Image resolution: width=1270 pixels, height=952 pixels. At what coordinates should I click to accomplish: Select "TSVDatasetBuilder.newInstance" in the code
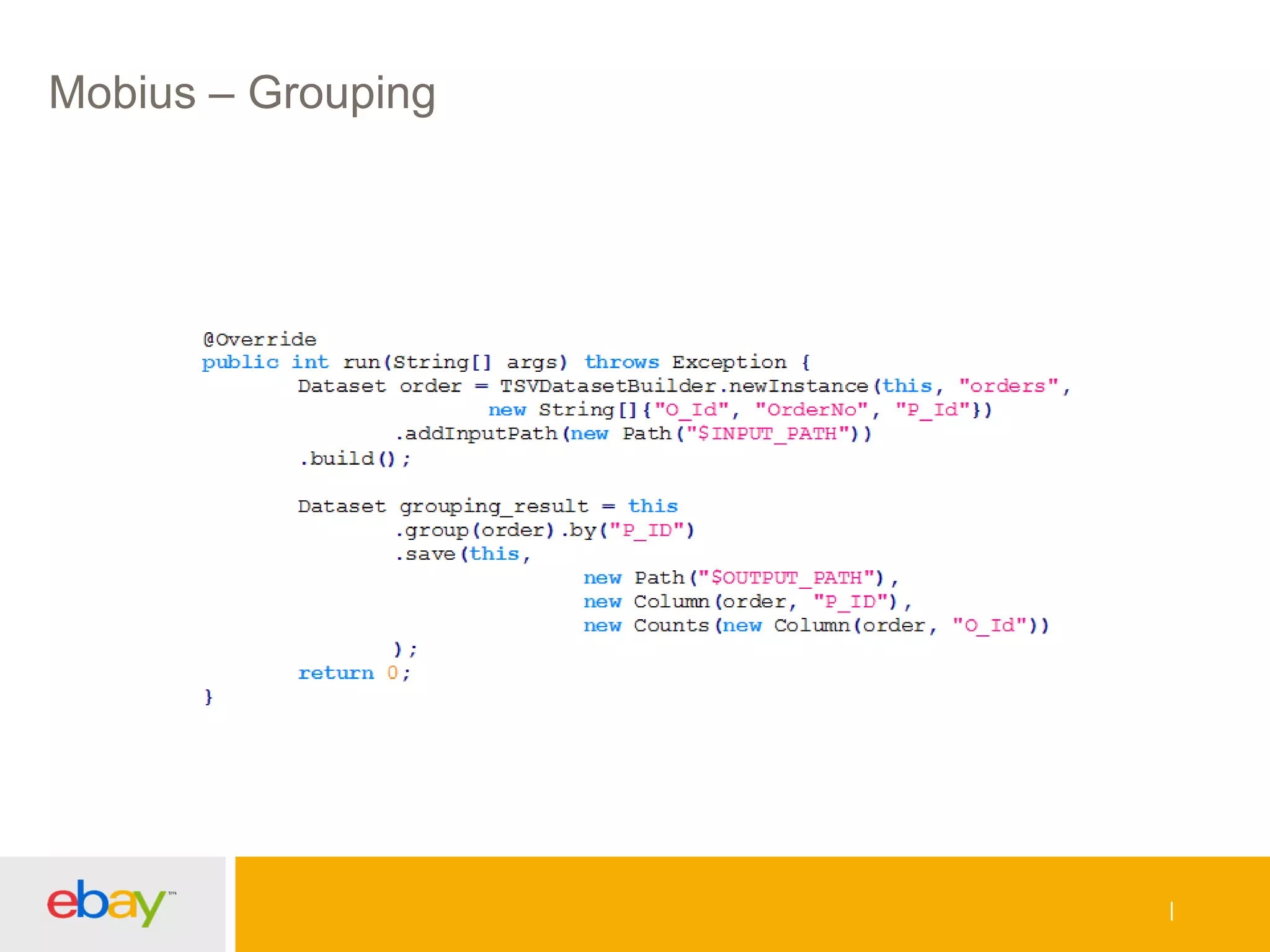(684, 386)
